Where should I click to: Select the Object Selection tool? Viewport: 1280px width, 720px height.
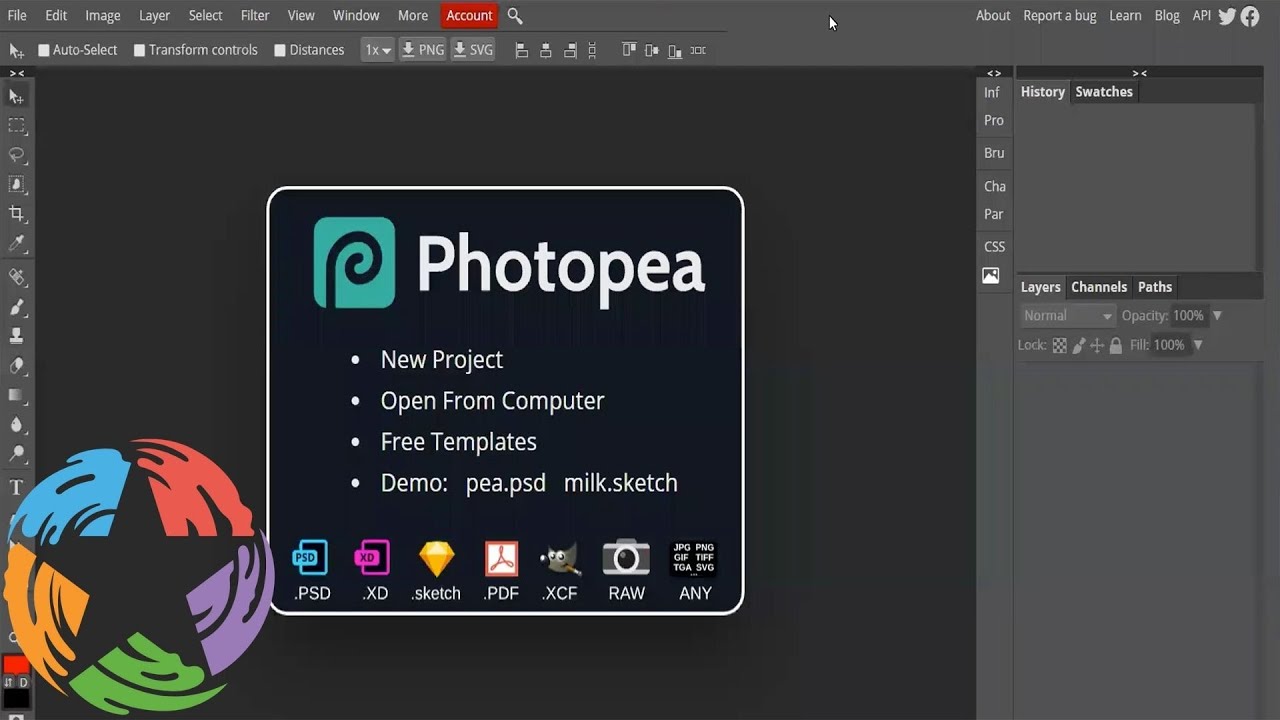17,184
